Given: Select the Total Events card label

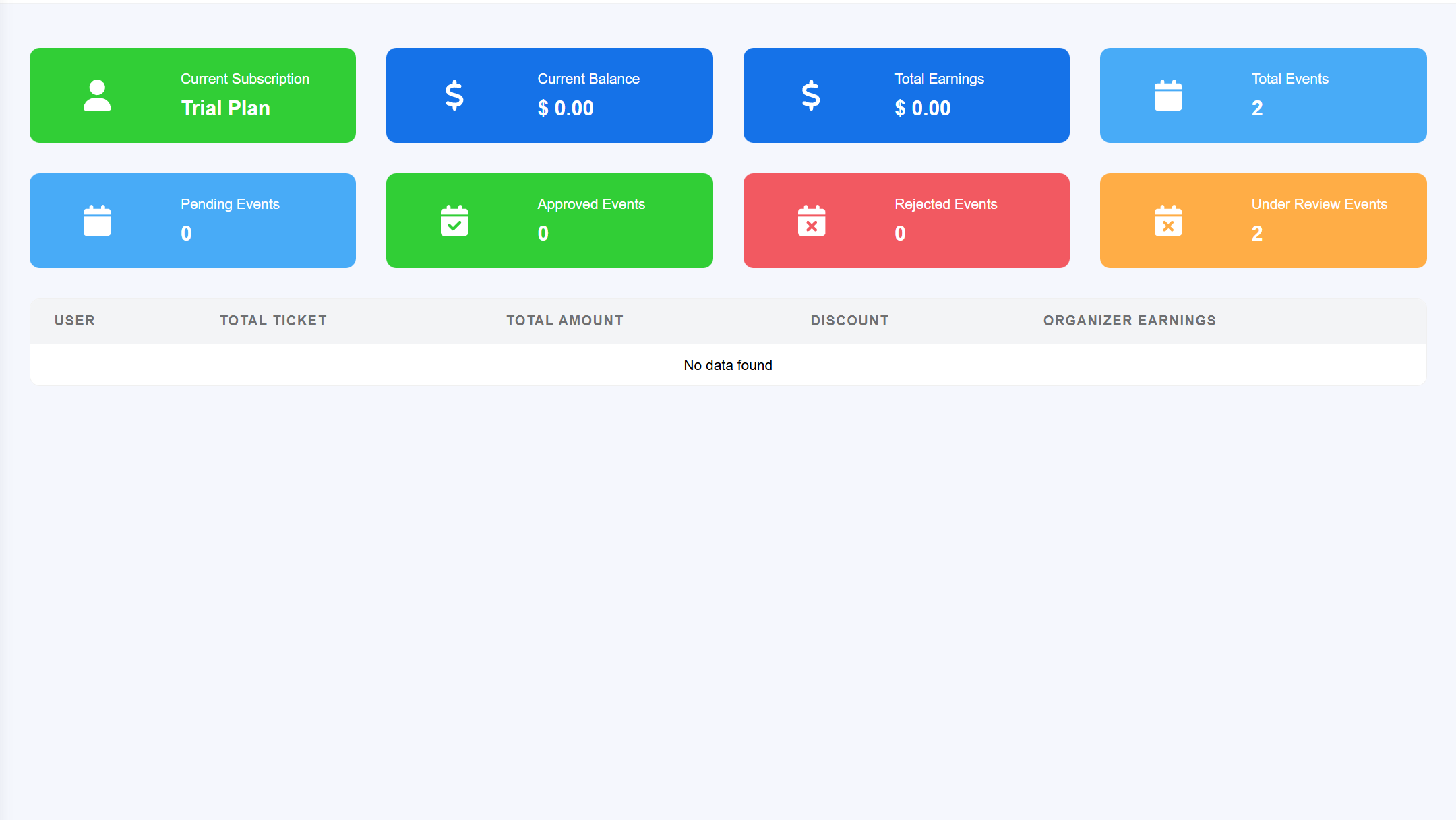Looking at the screenshot, I should (1290, 79).
